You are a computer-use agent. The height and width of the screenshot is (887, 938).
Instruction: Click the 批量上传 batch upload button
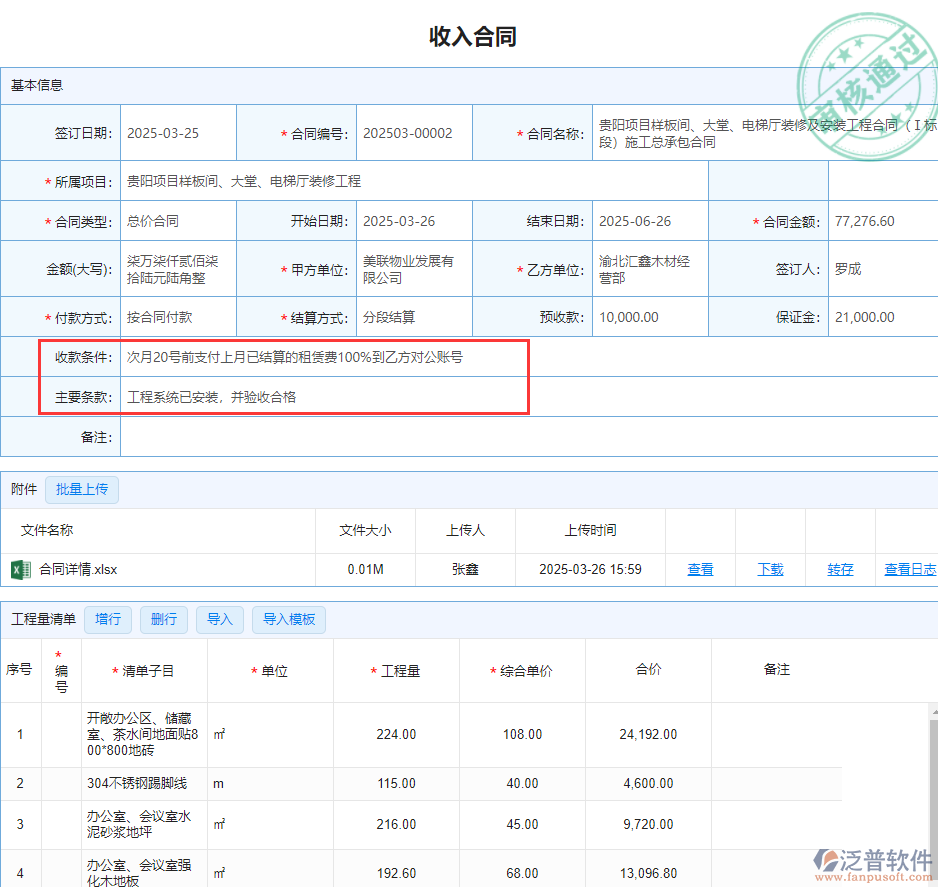point(82,489)
